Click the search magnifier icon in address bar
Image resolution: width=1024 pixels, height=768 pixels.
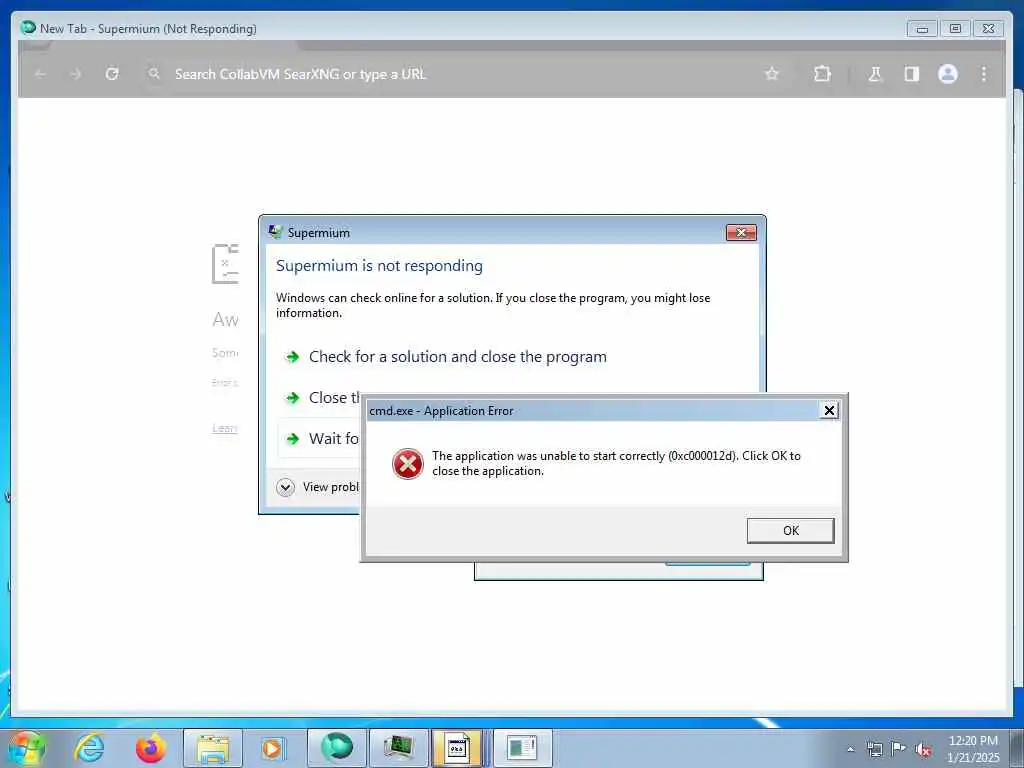tap(154, 74)
